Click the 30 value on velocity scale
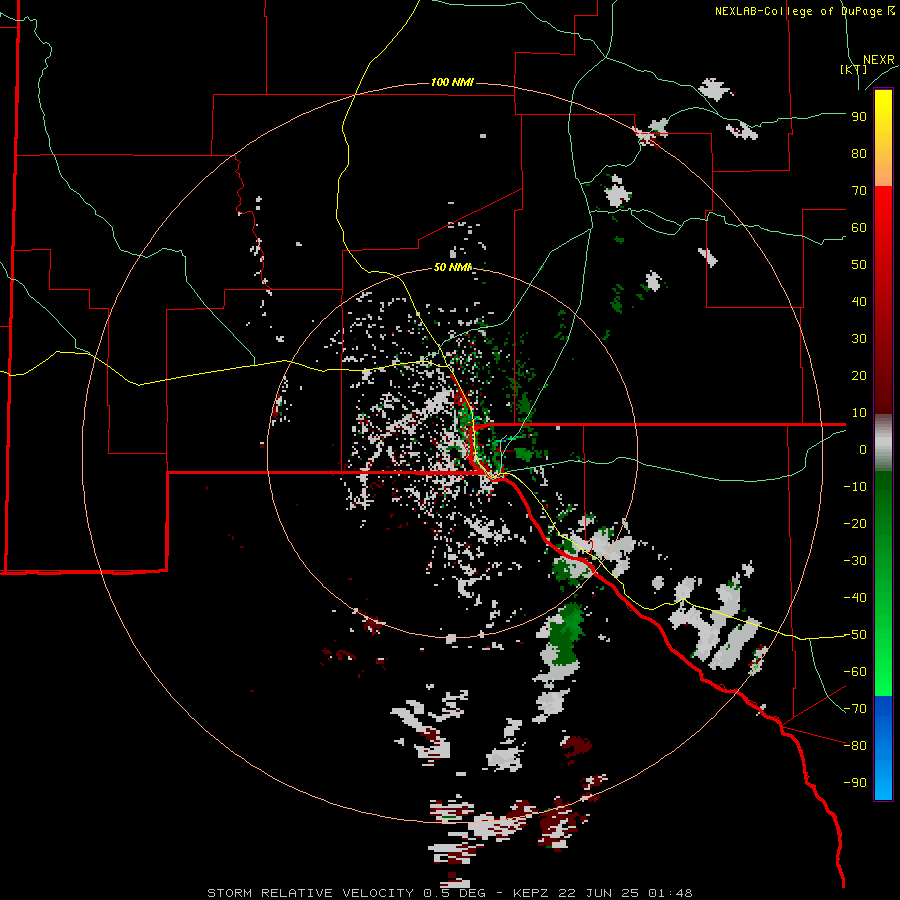The height and width of the screenshot is (900, 900). point(859,339)
